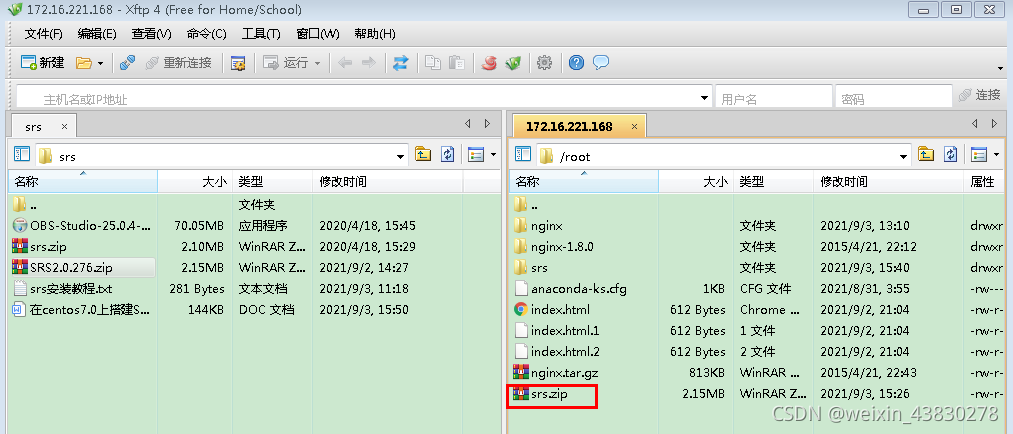Sort remote files by Type (类型) column
The width and height of the screenshot is (1013, 434).
[773, 181]
